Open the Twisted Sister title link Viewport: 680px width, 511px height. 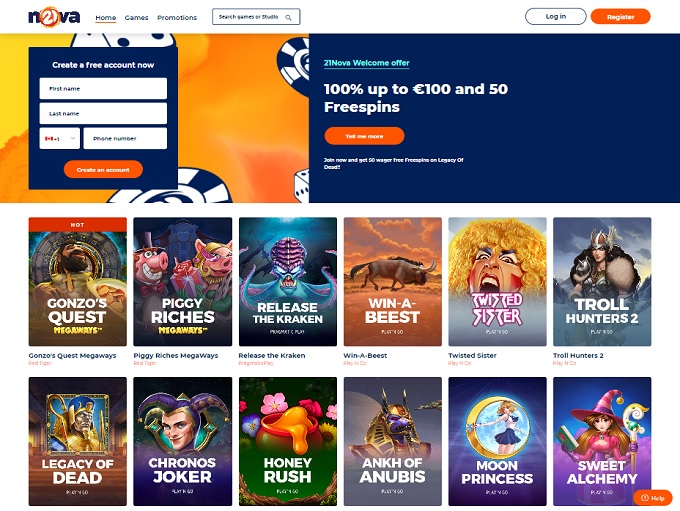(x=472, y=355)
